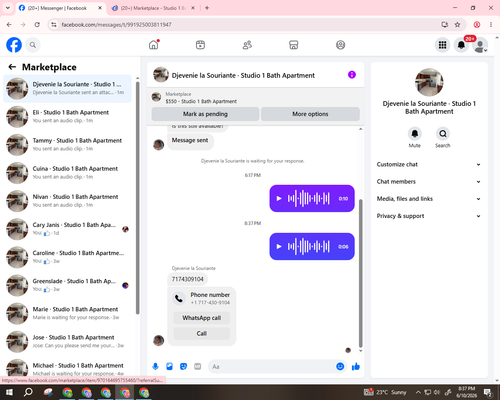500x400 pixels.
Task: Open the browser tab search dropdown arrow
Action: point(8,8)
